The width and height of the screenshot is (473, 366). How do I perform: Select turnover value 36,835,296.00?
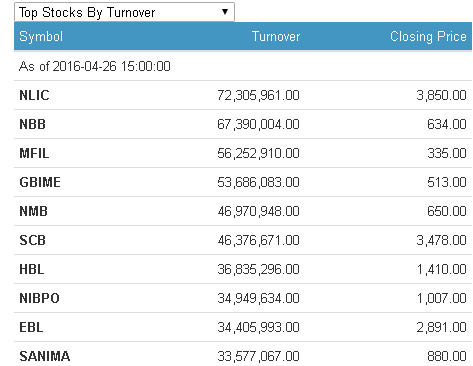(x=258, y=269)
